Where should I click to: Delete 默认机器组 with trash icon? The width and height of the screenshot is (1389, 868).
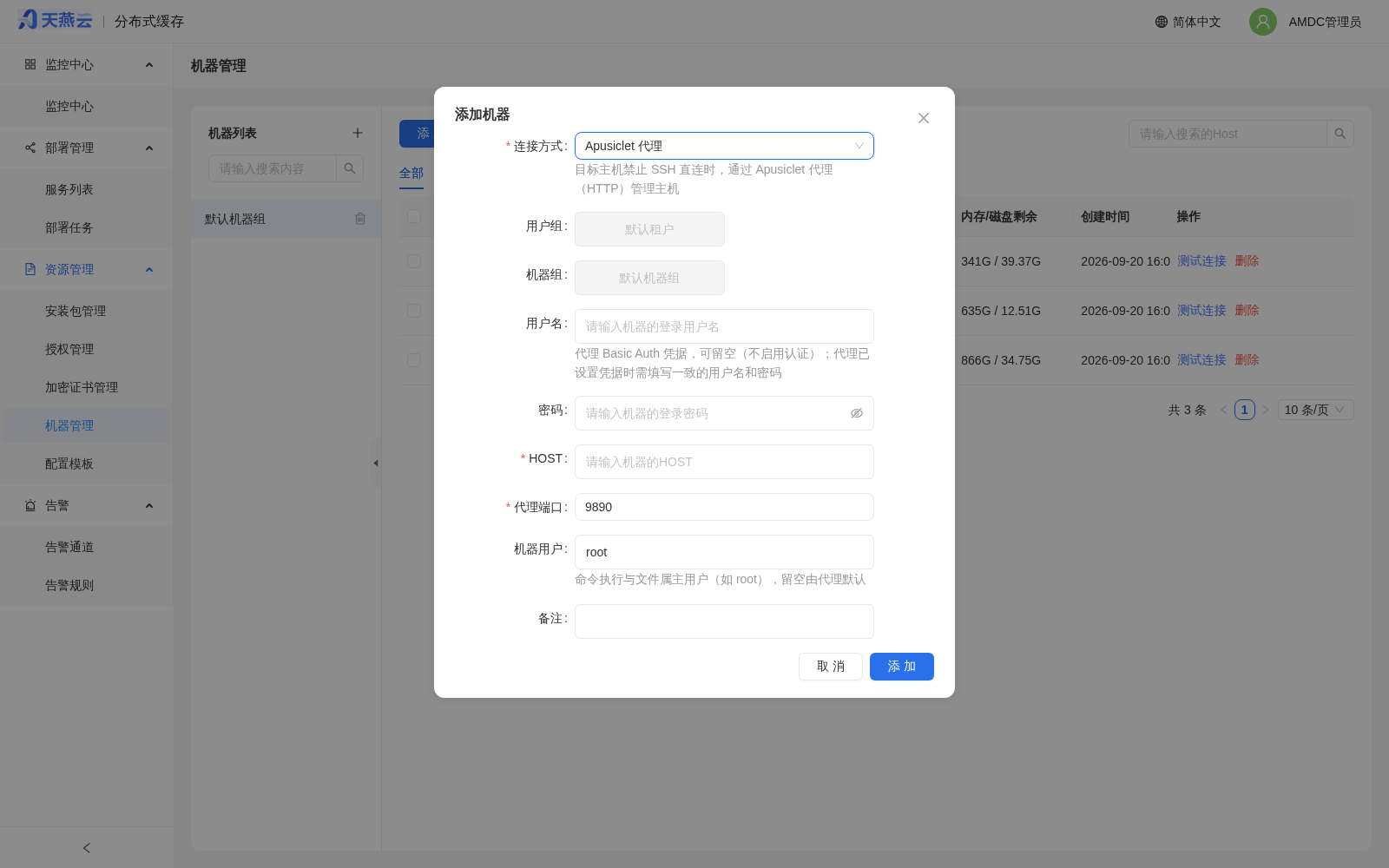tap(360, 219)
